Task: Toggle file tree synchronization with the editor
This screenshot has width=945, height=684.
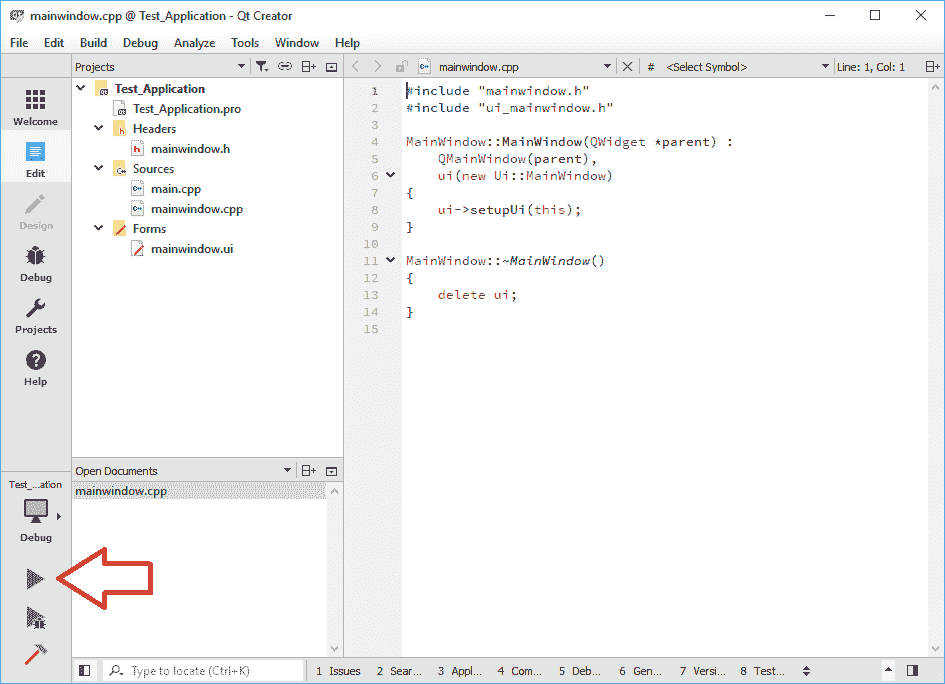Action: tap(285, 67)
